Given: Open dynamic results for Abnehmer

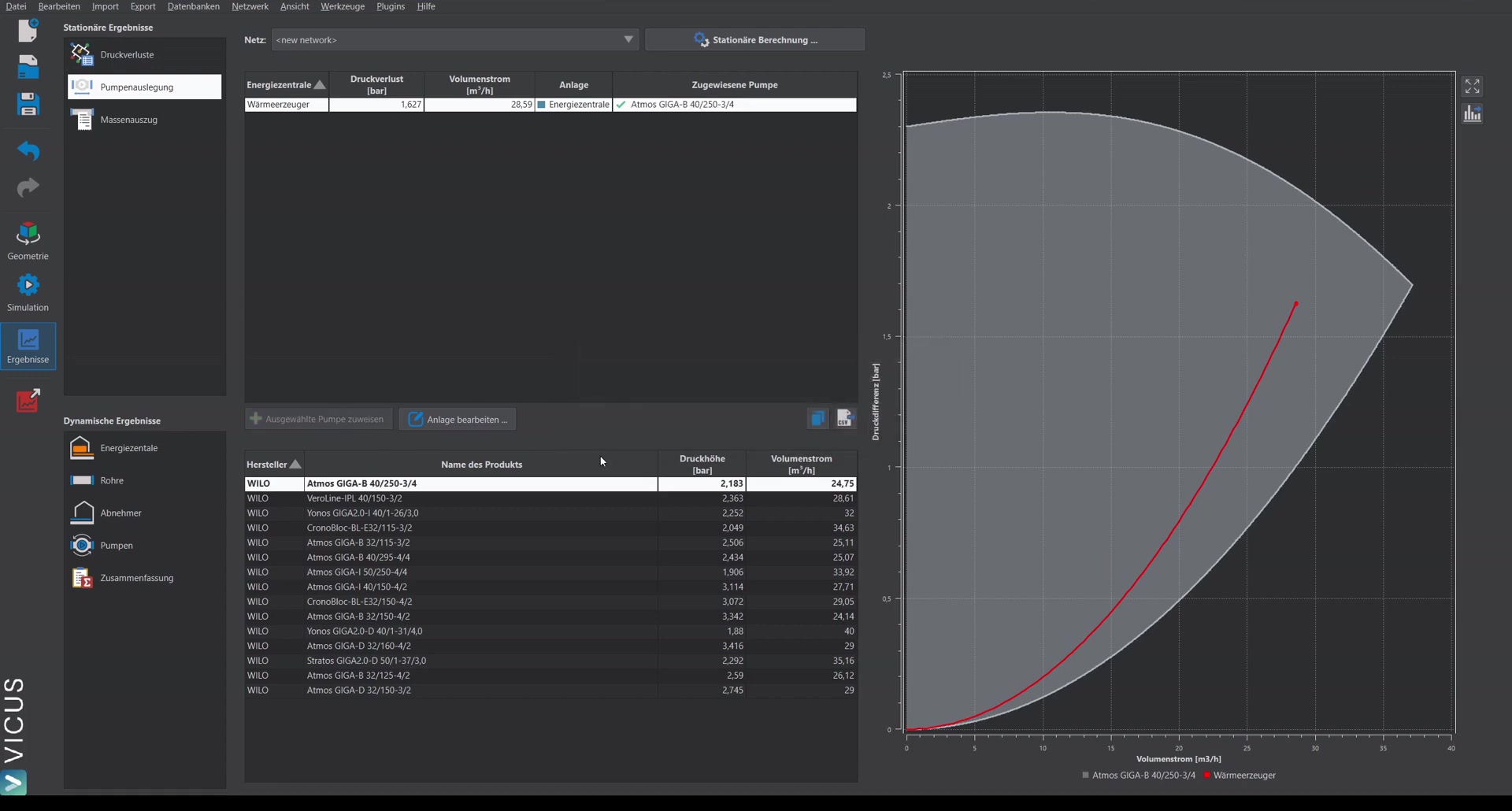Looking at the screenshot, I should coord(145,513).
